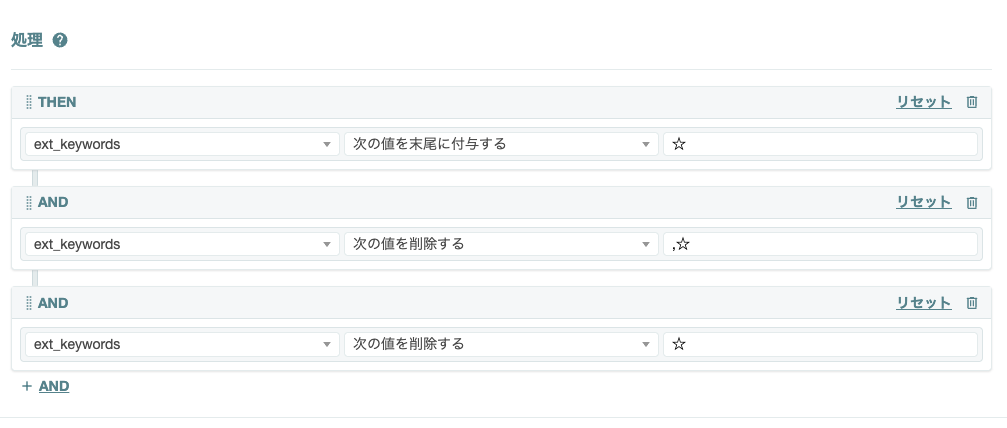The image size is (1007, 428).
Task: Click リセット link in first AND block
Action: tap(924, 202)
